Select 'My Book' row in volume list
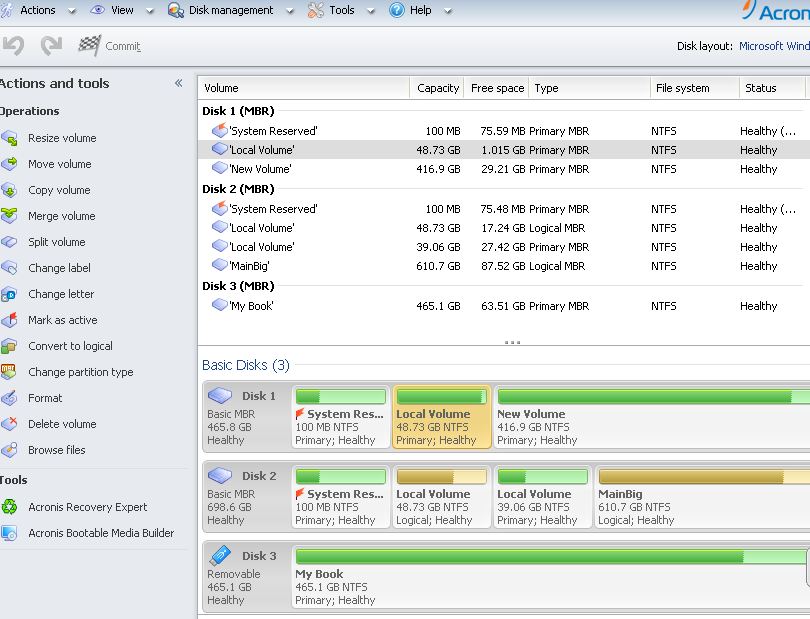The width and height of the screenshot is (810, 619). click(x=251, y=306)
